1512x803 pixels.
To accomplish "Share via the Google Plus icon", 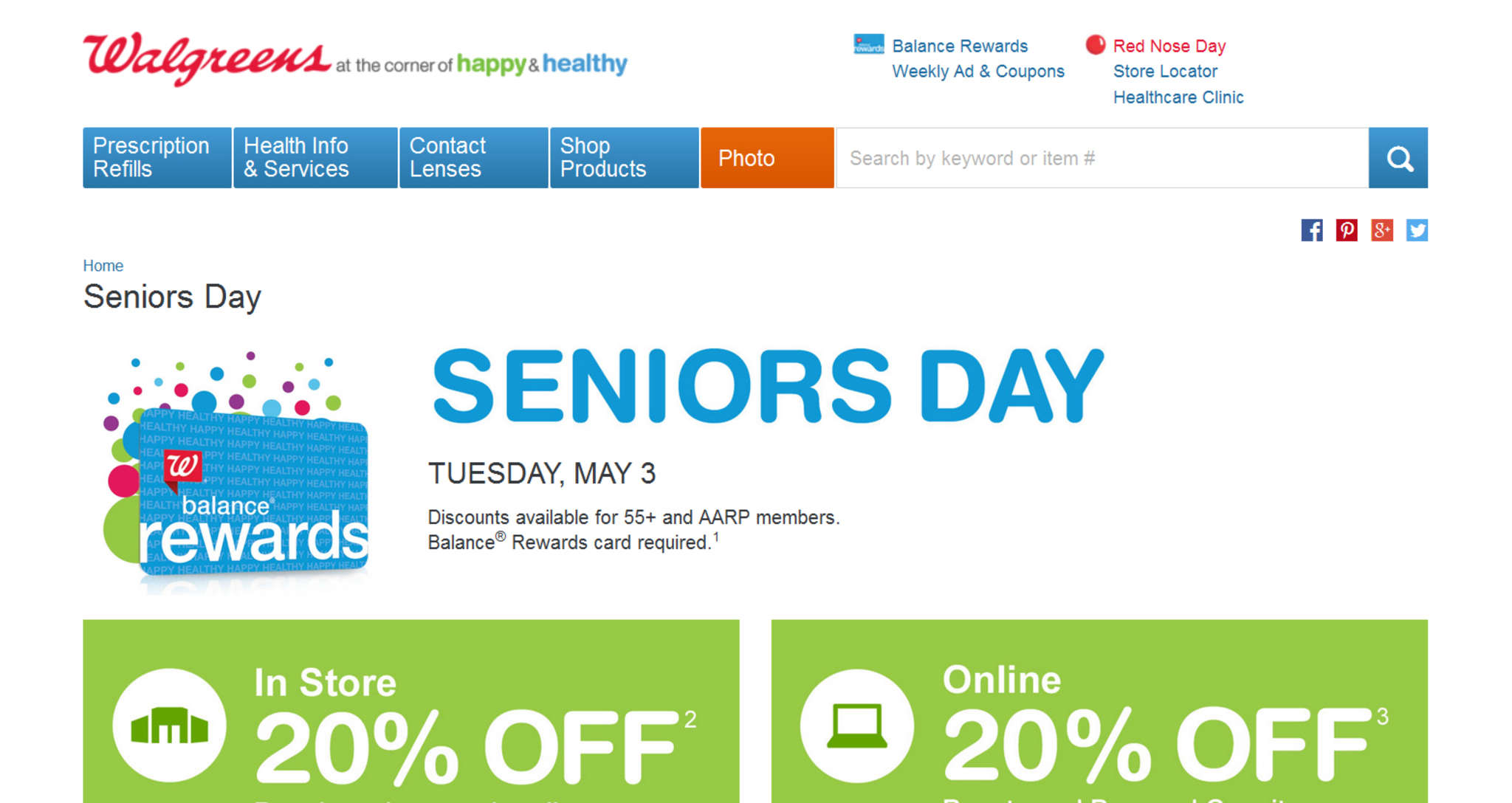I will [x=1381, y=230].
